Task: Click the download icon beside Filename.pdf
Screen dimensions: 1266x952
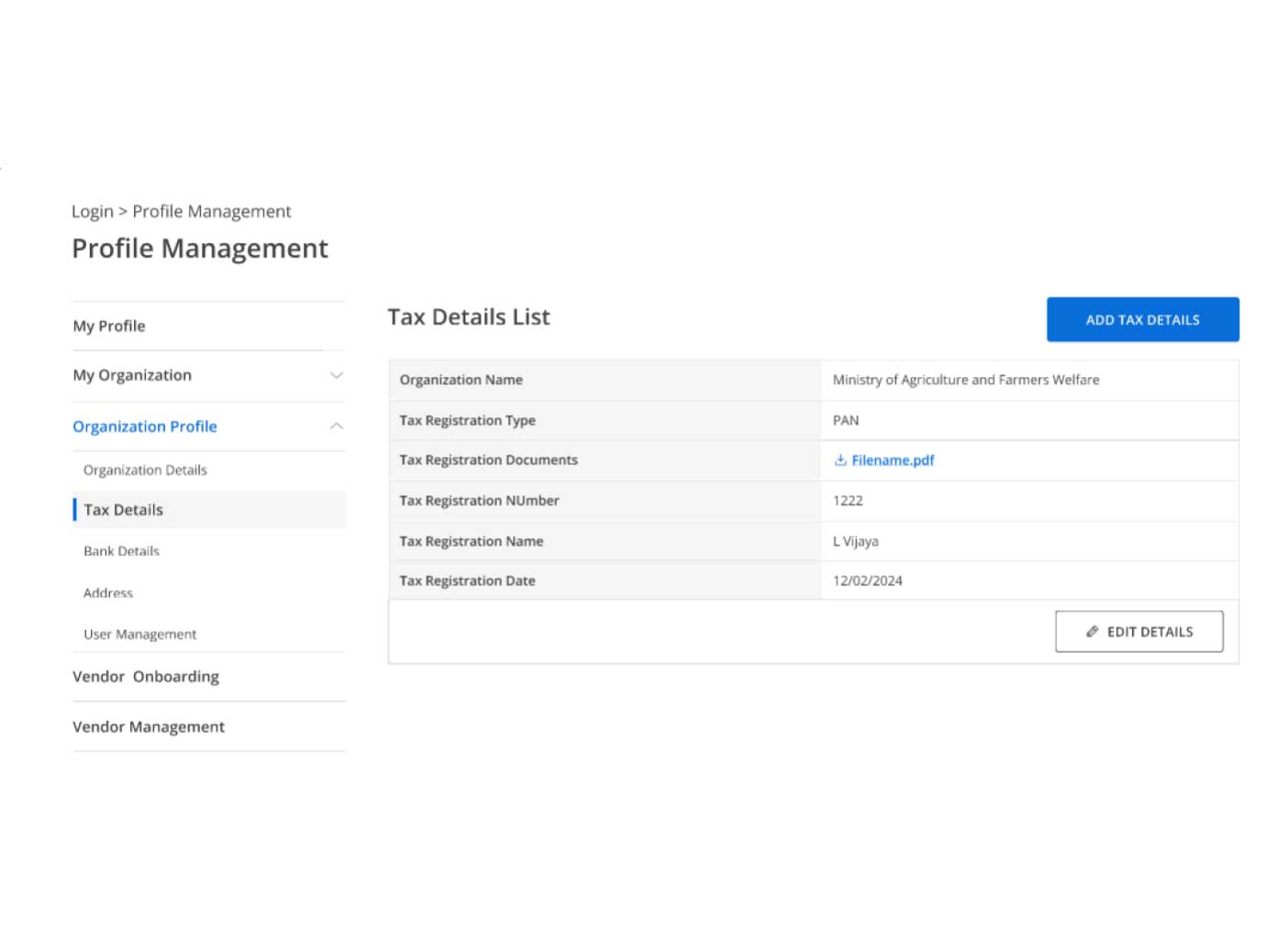Action: pos(839,460)
